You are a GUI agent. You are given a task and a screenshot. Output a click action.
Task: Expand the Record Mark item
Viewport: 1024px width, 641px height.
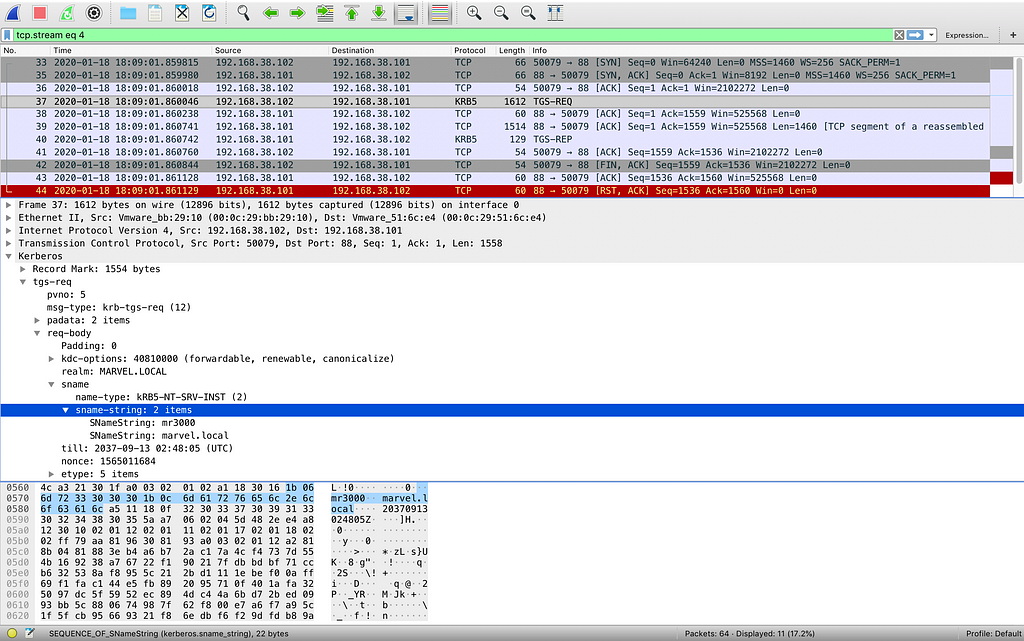point(23,269)
